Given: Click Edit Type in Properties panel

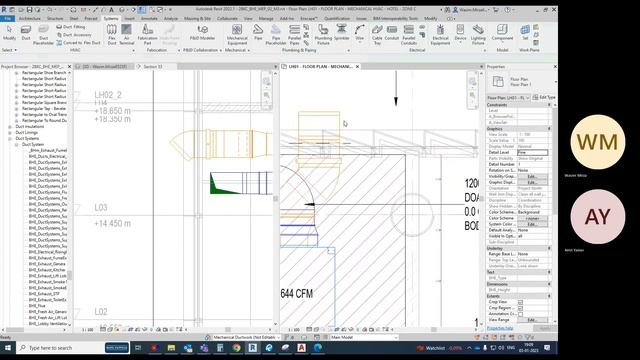Looking at the screenshot, I should [x=544, y=98].
